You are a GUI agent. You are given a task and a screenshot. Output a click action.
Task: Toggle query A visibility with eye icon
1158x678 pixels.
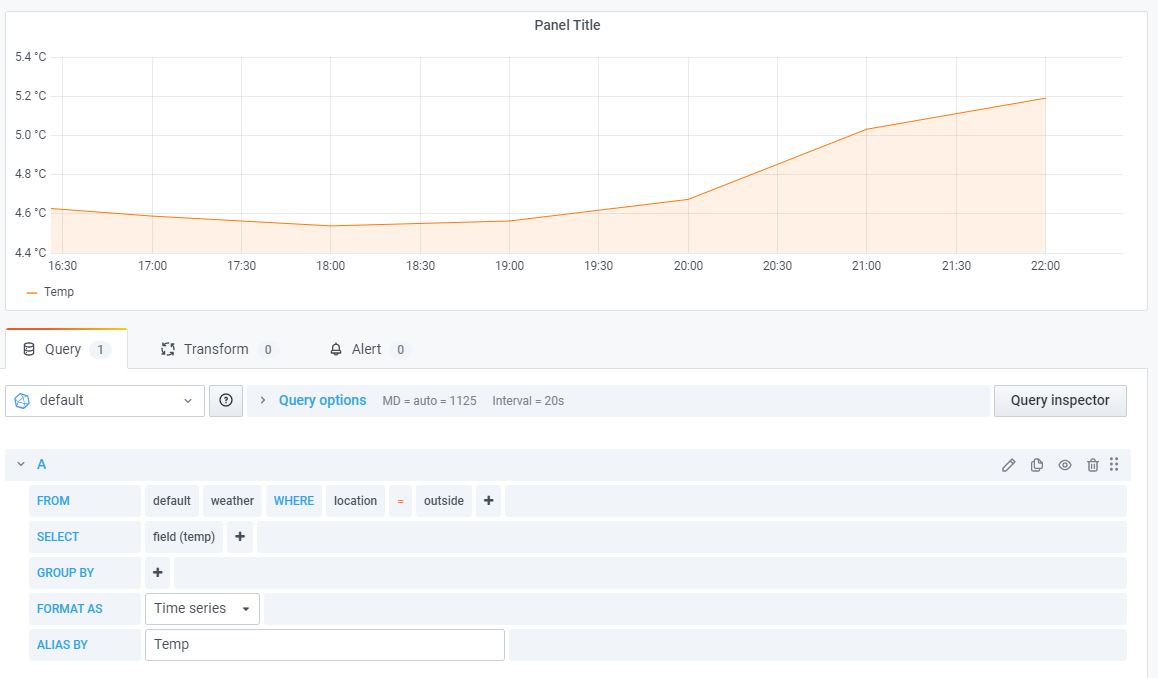coord(1065,465)
